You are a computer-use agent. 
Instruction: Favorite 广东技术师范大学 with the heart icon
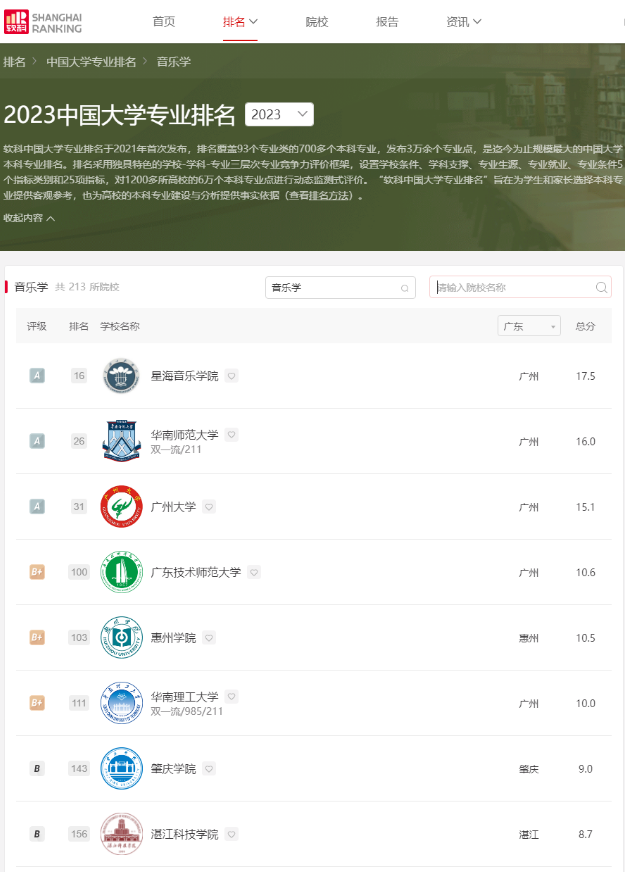(254, 572)
